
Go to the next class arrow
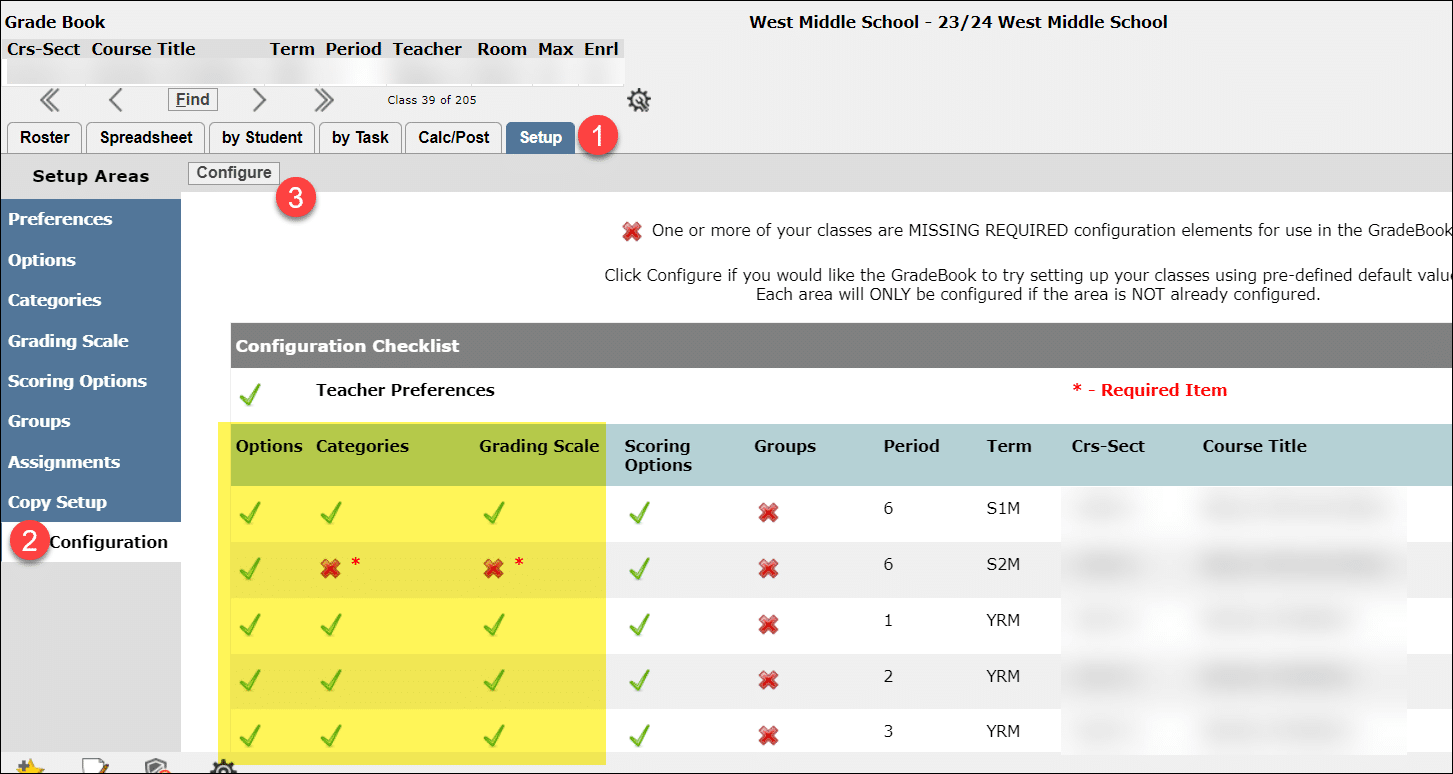(259, 100)
